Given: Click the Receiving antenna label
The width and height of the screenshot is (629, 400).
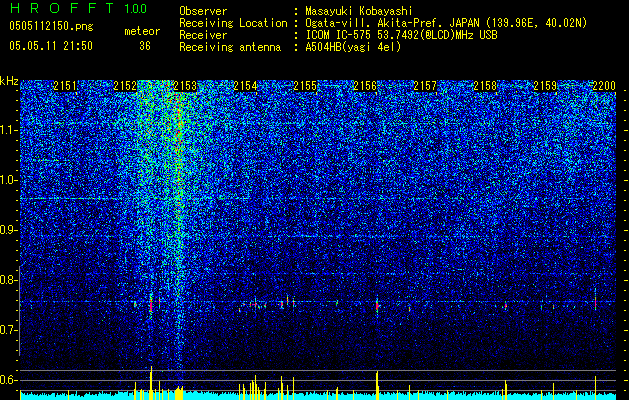Looking at the screenshot, I should [230, 47].
